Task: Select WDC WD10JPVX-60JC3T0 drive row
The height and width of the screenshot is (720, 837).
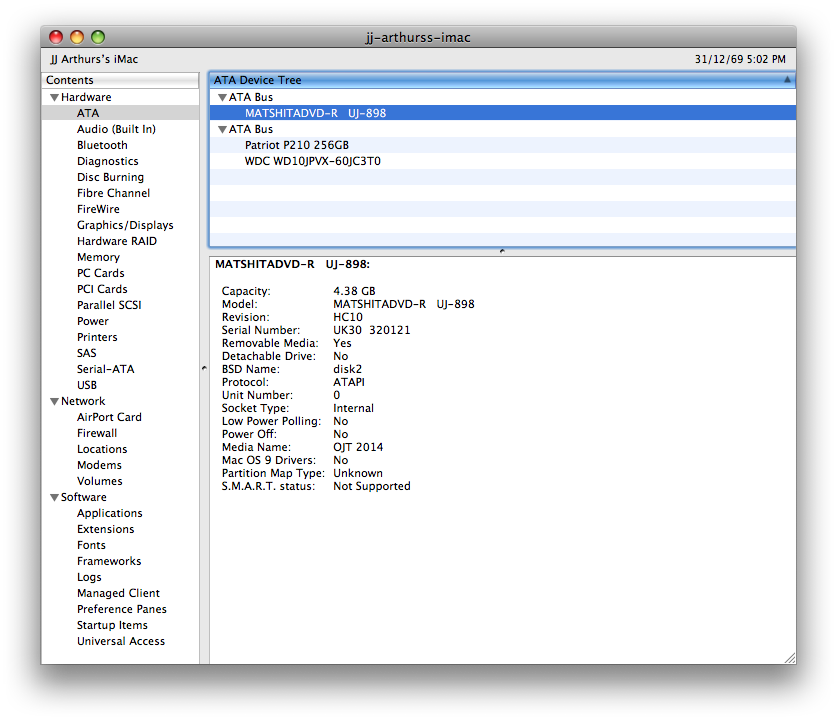Action: point(502,161)
